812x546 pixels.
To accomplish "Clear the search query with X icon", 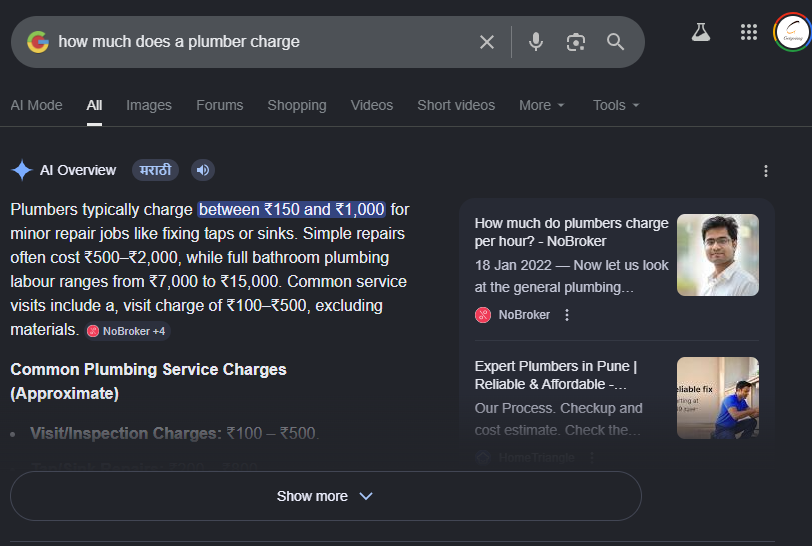I will (x=487, y=42).
